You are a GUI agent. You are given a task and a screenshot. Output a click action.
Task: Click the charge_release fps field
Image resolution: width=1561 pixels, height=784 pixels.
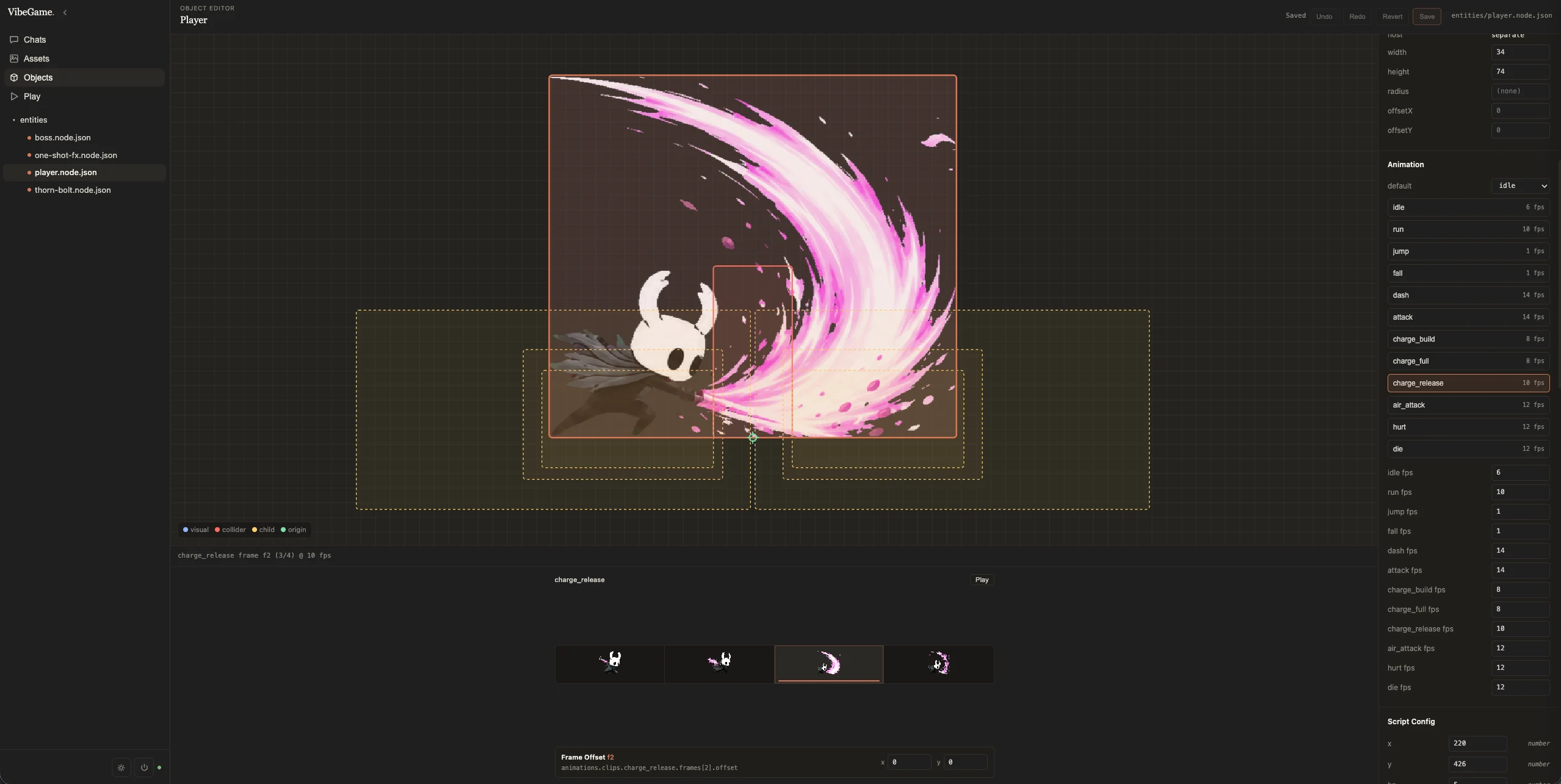[x=1520, y=629]
